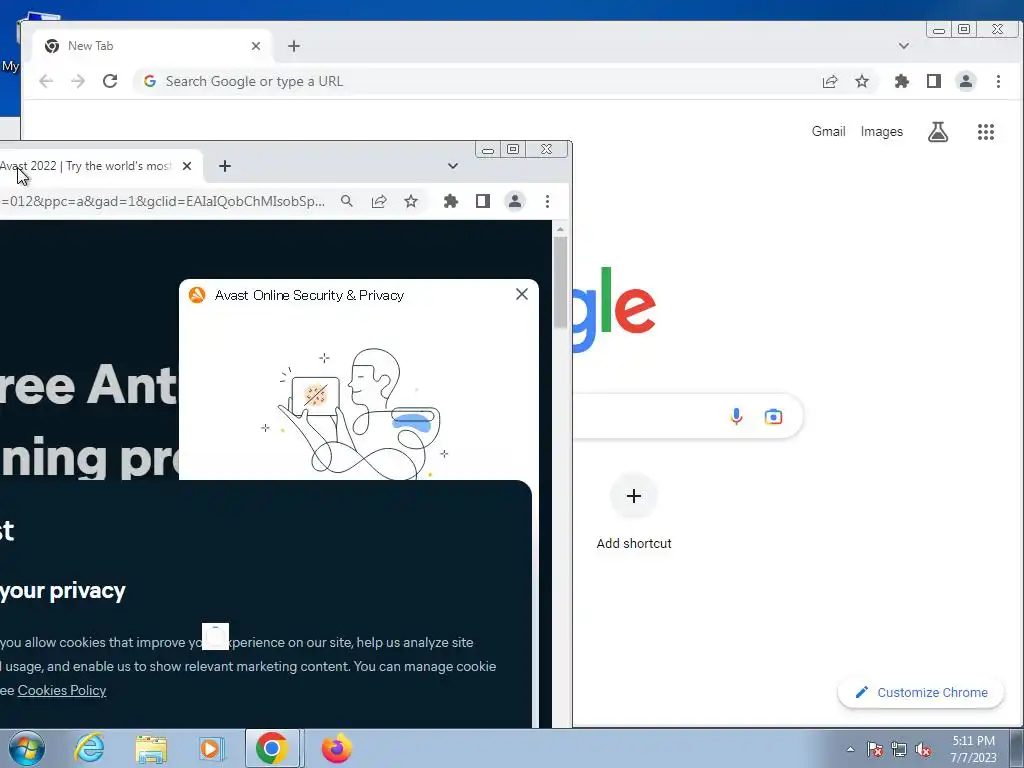Viewport: 1024px width, 768px height.
Task: Show hidden icons arrow in system tray
Action: [850, 749]
